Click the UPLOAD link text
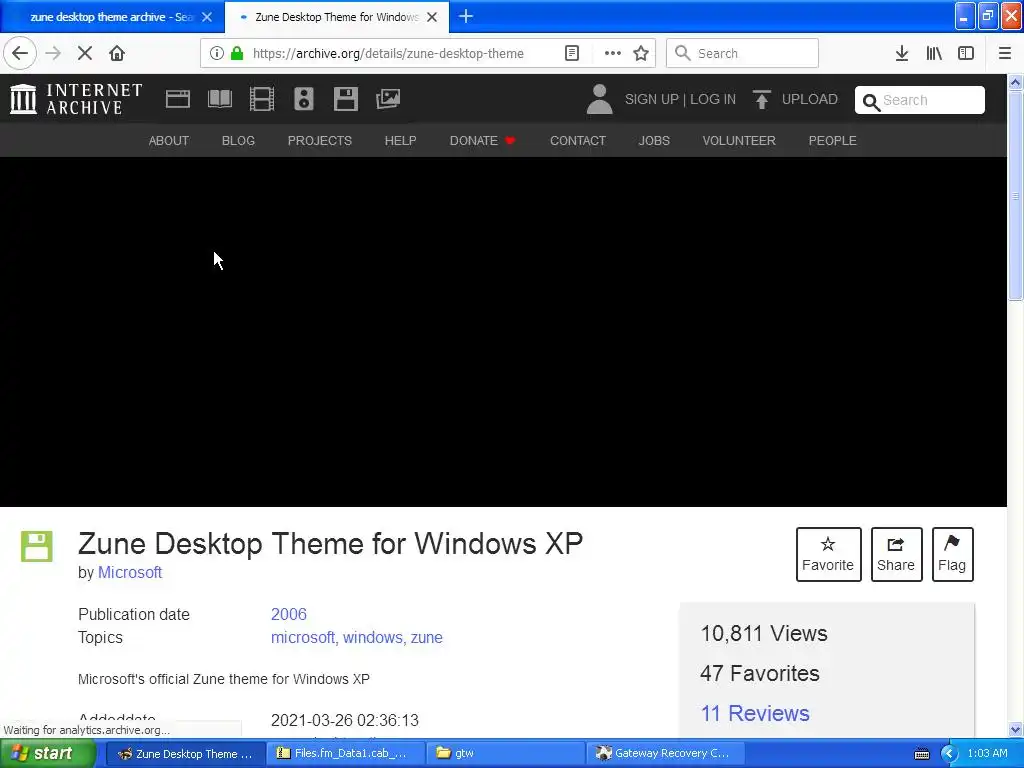 pyautogui.click(x=810, y=99)
